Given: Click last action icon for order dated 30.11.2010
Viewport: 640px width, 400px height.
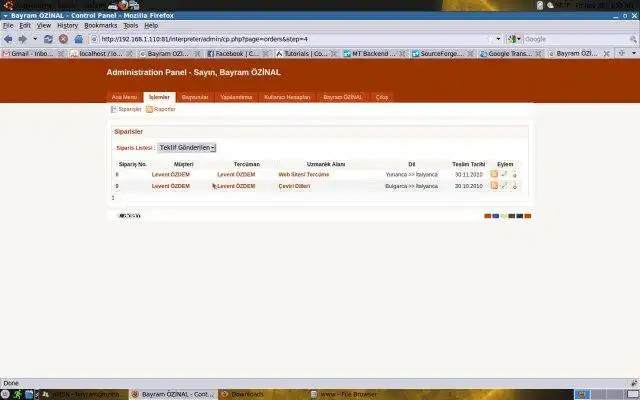Looking at the screenshot, I should tap(514, 175).
